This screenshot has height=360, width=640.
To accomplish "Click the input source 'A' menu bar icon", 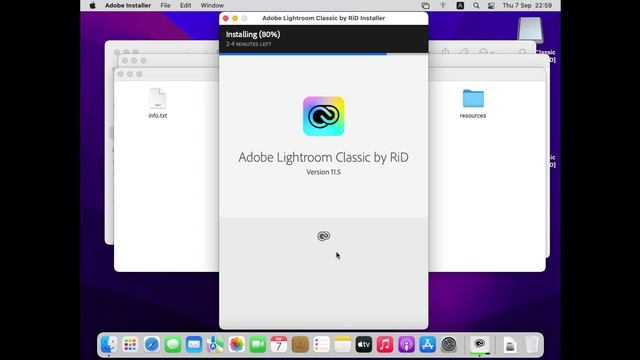I will click(460, 5).
